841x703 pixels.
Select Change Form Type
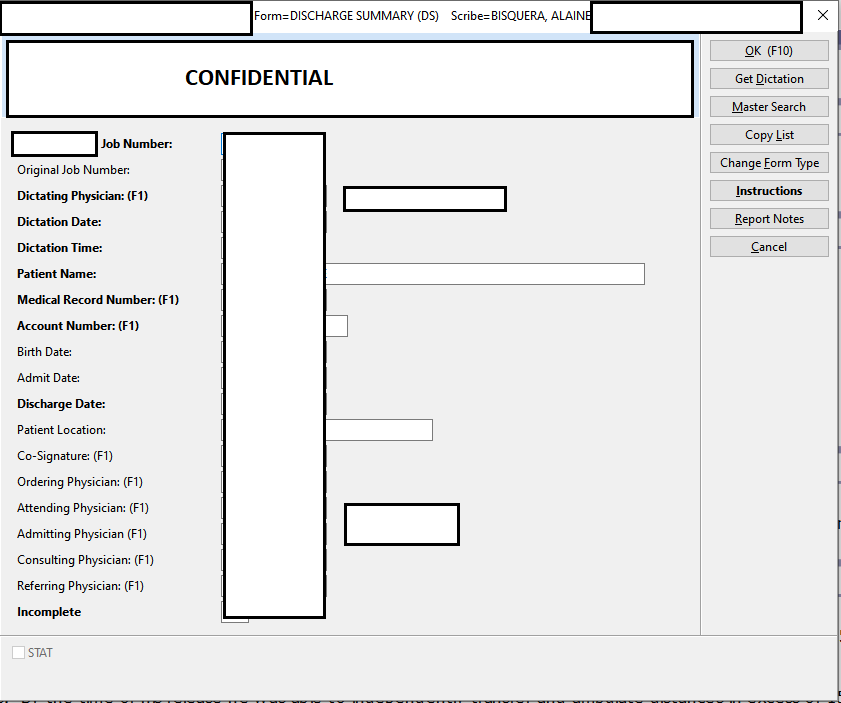pyautogui.click(x=769, y=163)
